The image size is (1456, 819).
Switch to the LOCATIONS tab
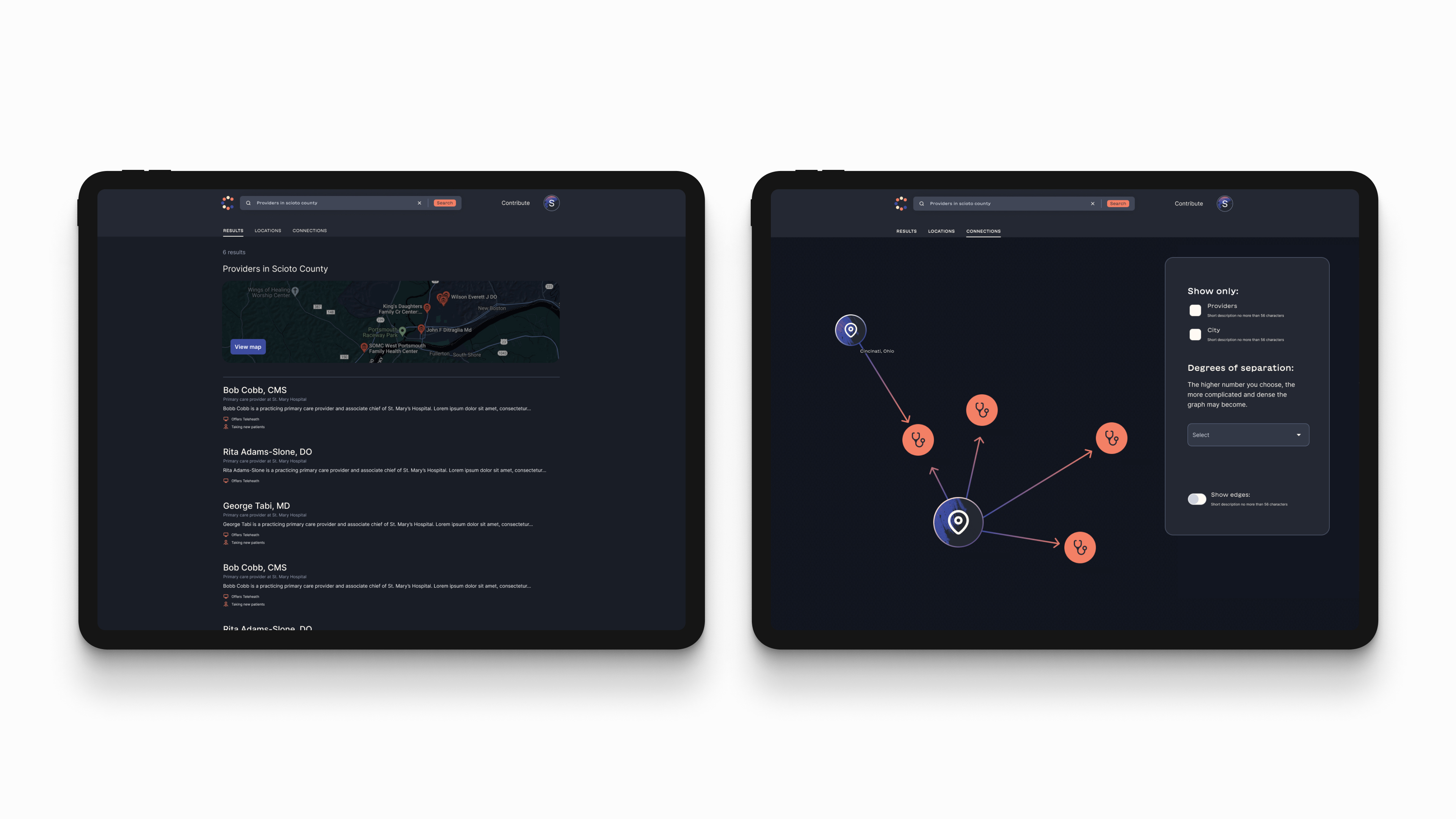[267, 230]
